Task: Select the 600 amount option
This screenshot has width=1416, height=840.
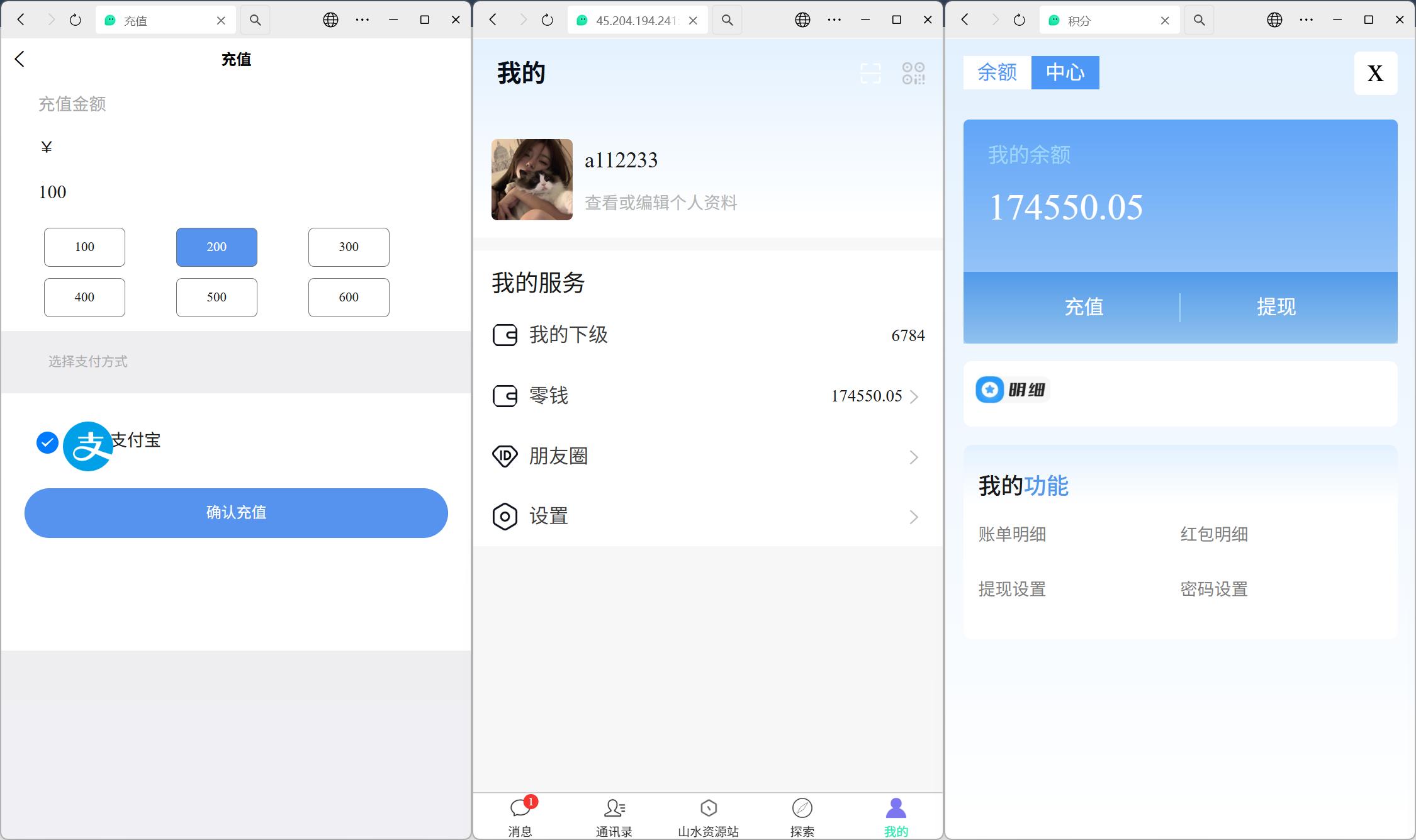Action: (349, 297)
